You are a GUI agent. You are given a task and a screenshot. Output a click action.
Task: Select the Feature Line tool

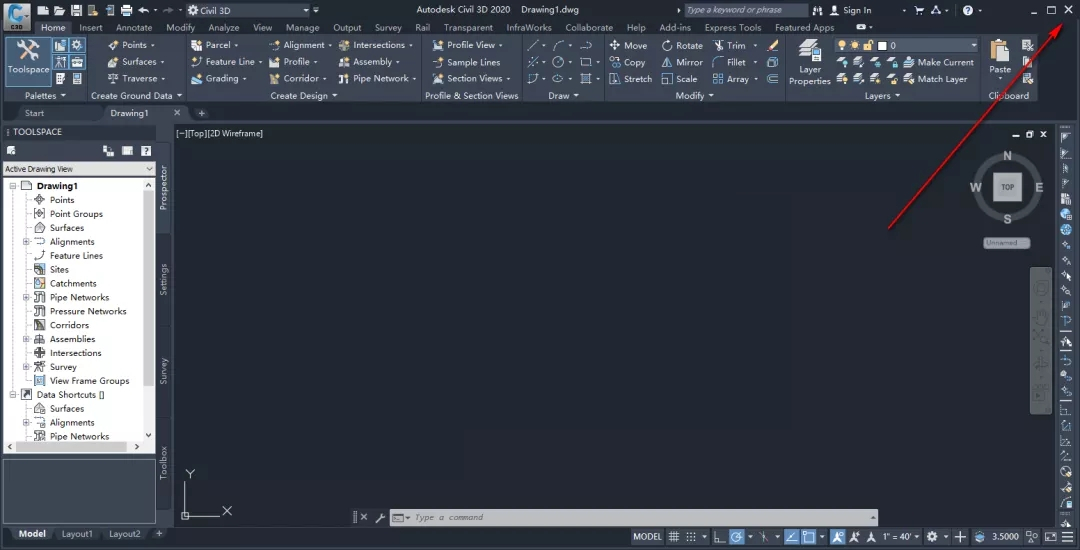click(226, 61)
